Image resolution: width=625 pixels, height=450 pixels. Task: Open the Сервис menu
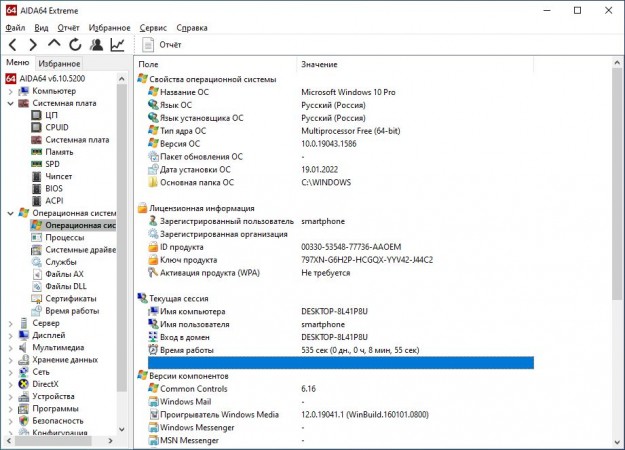click(x=154, y=28)
